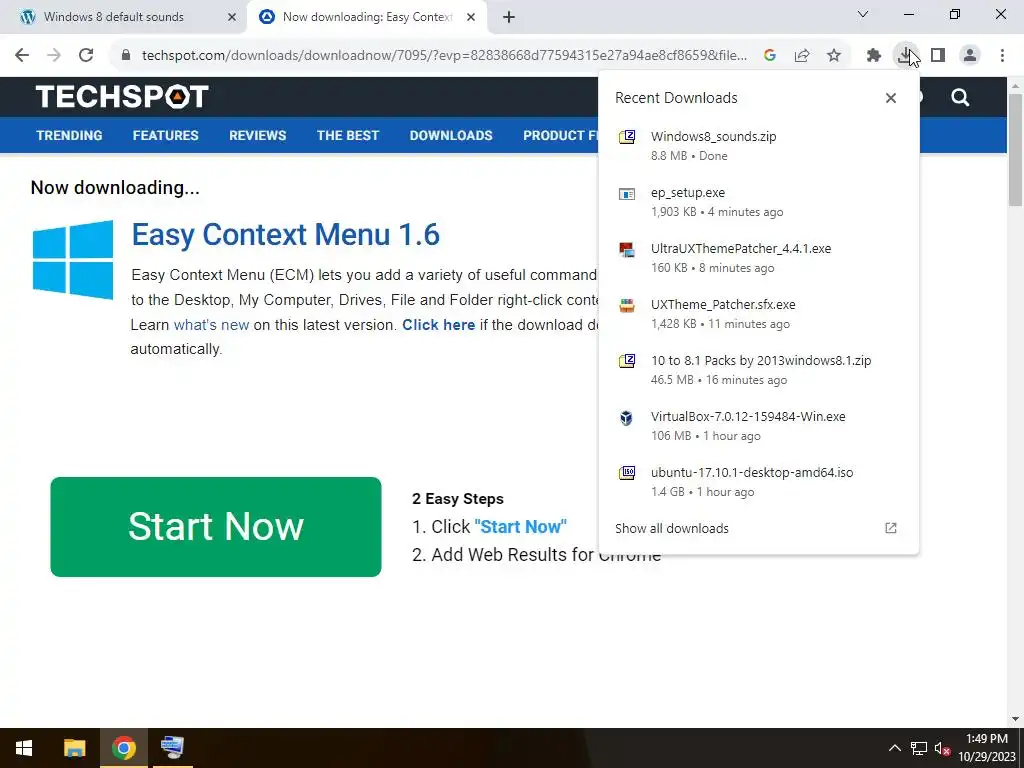Open the computer app in taskbar
The width and height of the screenshot is (1024, 768).
pyautogui.click(x=172, y=748)
